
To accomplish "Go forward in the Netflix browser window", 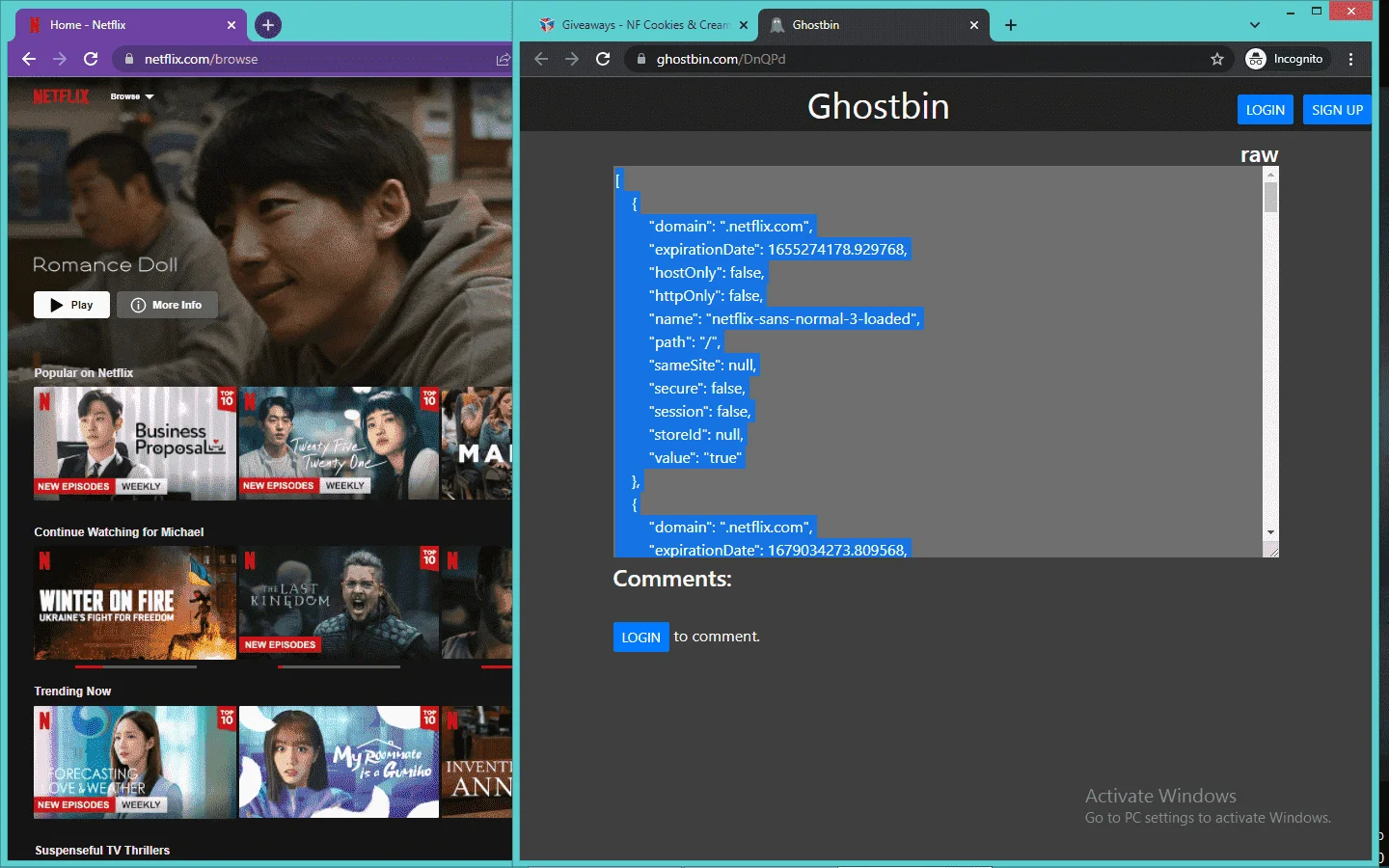I will 60,59.
